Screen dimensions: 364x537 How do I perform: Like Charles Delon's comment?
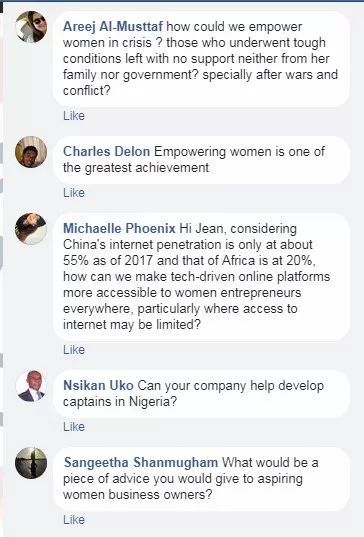click(x=74, y=193)
